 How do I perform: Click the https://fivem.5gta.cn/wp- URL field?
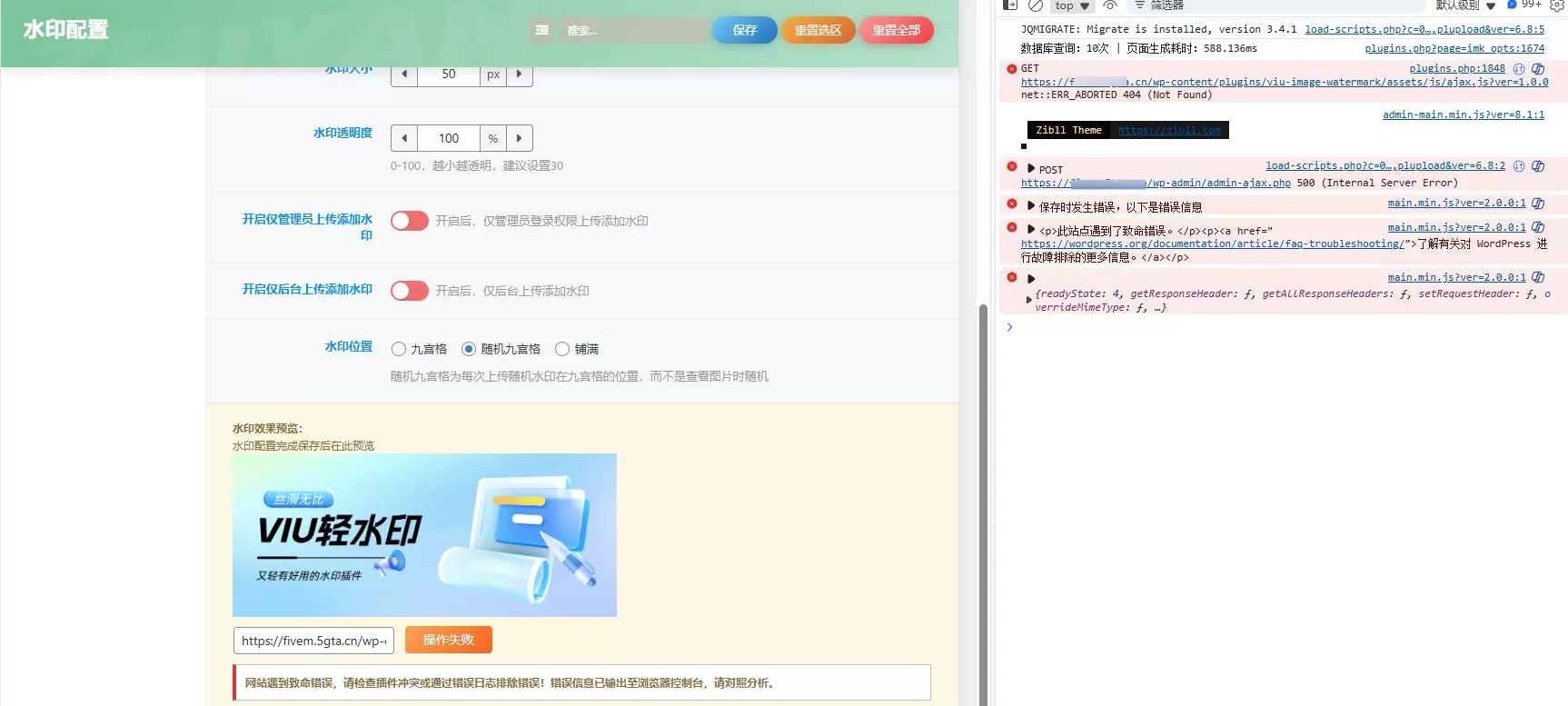pyautogui.click(x=313, y=641)
